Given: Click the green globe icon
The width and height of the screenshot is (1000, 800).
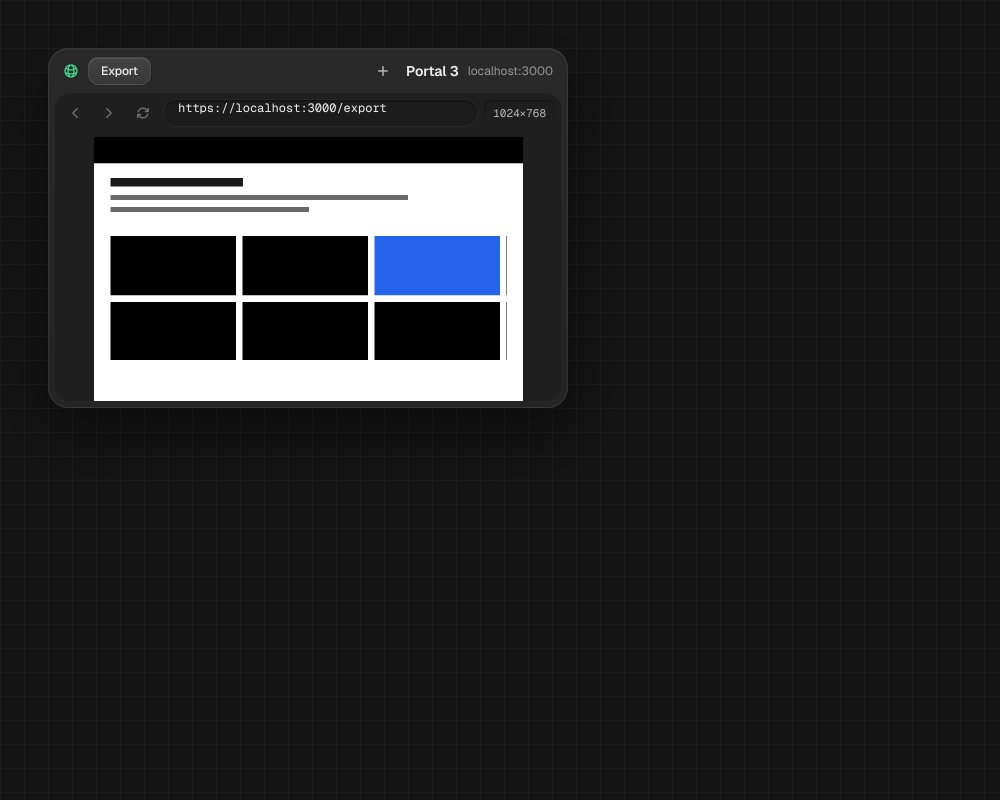Looking at the screenshot, I should [x=71, y=71].
